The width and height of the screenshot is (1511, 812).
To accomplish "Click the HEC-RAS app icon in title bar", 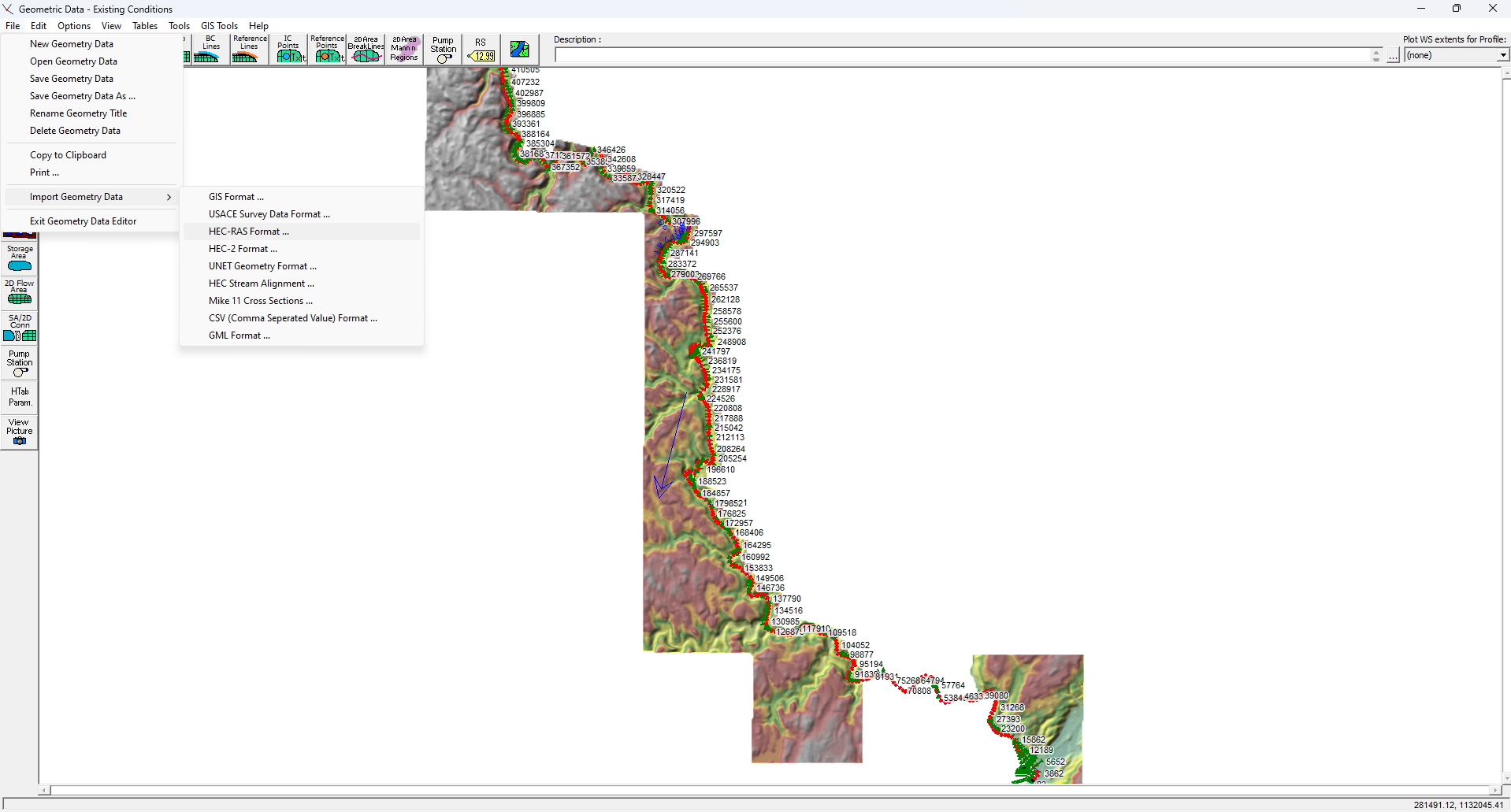I will (x=9, y=9).
